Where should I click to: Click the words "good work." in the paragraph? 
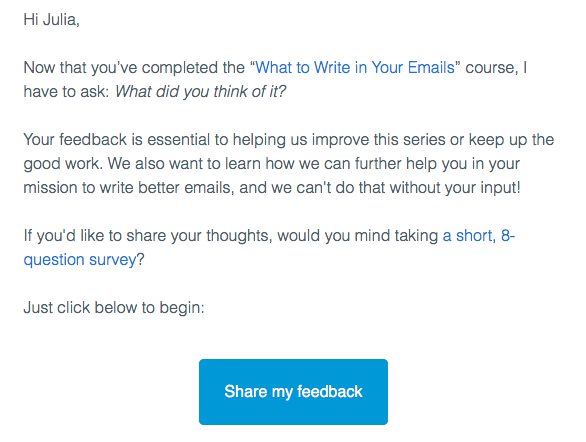(63, 164)
